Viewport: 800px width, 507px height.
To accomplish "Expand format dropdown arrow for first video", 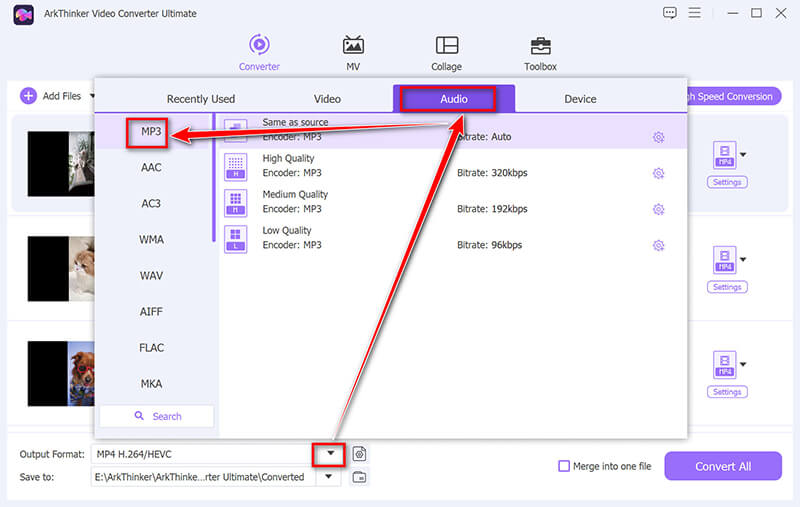I will click(x=743, y=155).
